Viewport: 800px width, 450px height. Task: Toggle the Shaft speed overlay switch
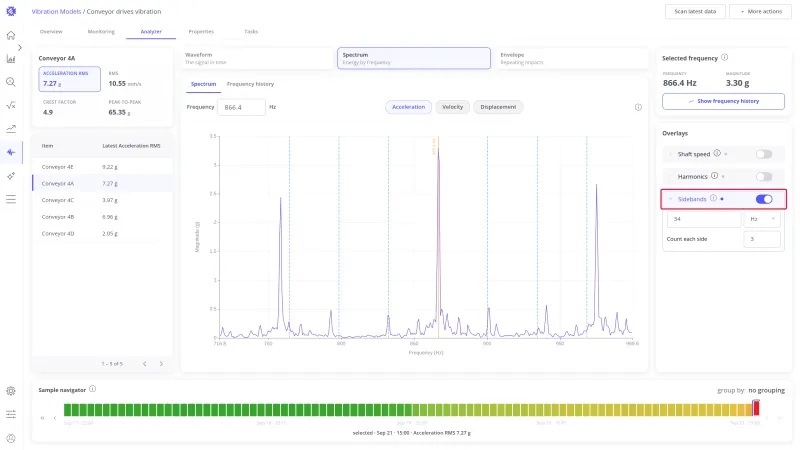[764, 154]
